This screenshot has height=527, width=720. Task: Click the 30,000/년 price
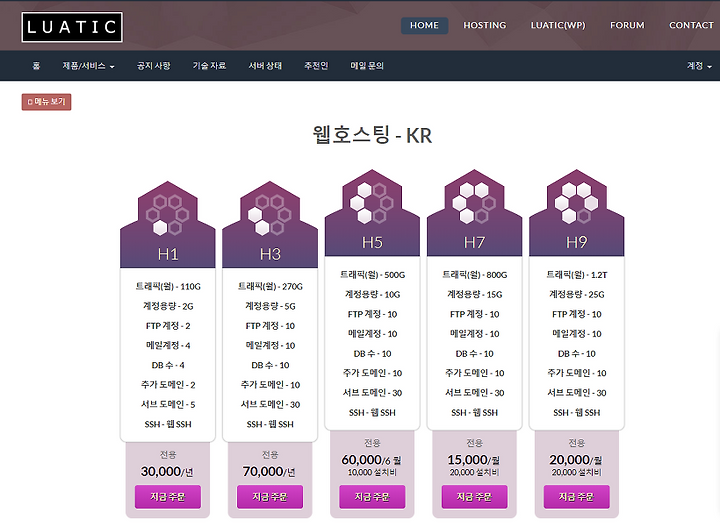(x=168, y=471)
